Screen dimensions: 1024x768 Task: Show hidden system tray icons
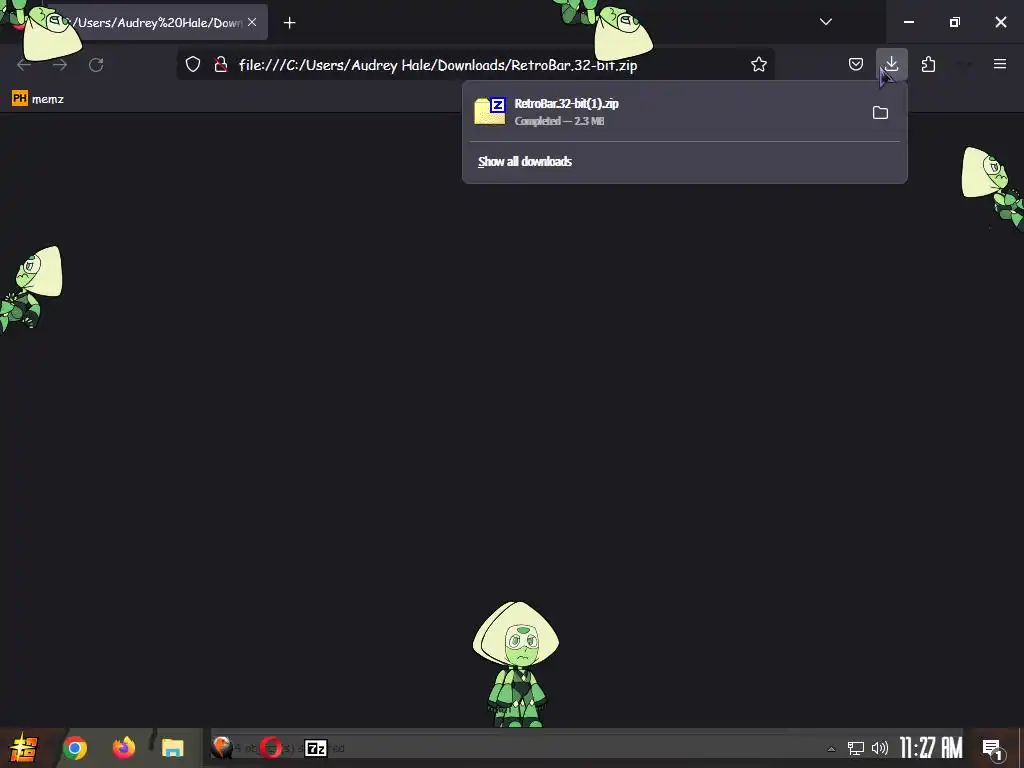click(x=831, y=748)
